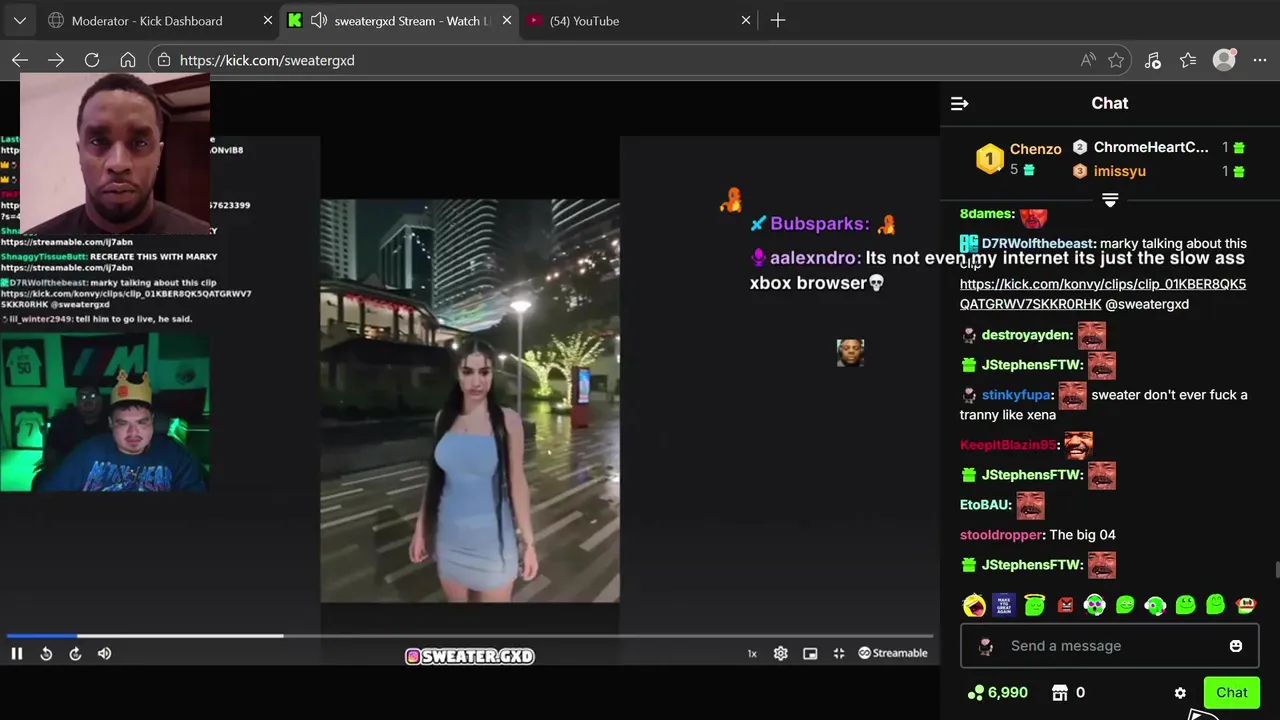This screenshot has width=1280, height=720.
Task: Click the kick.com/sweatergxd address bar
Action: (640, 60)
